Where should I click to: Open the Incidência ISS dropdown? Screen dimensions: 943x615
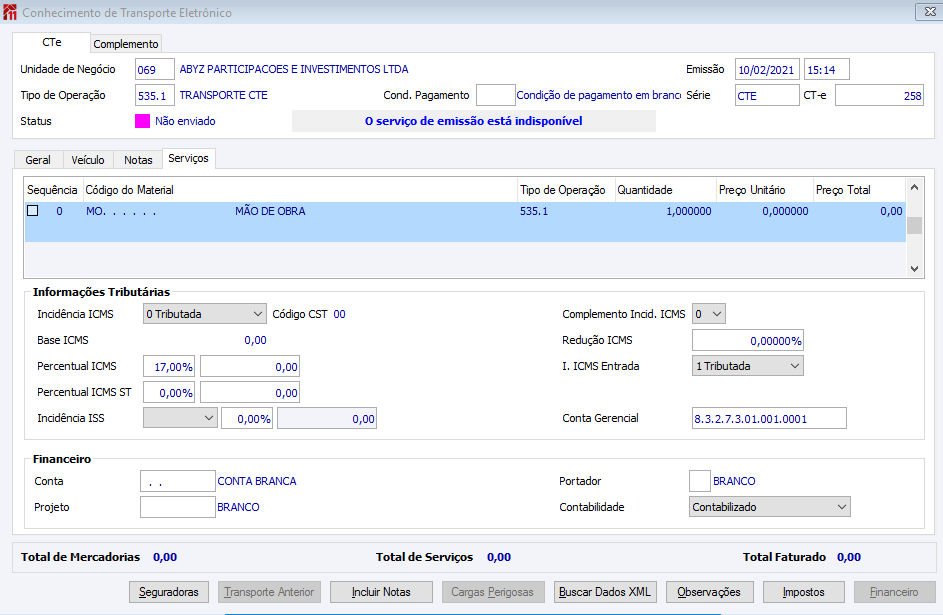pos(180,418)
